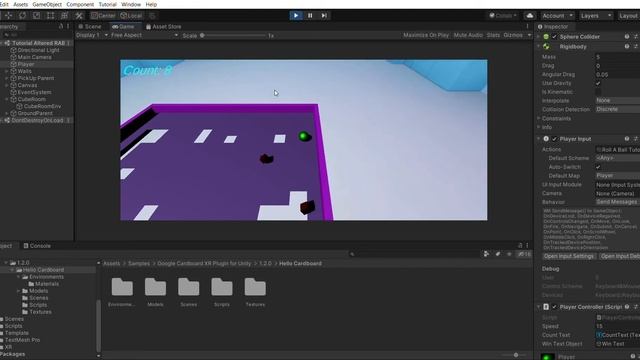
Task: Toggle hidden packages count in Project
Action: 524,254
